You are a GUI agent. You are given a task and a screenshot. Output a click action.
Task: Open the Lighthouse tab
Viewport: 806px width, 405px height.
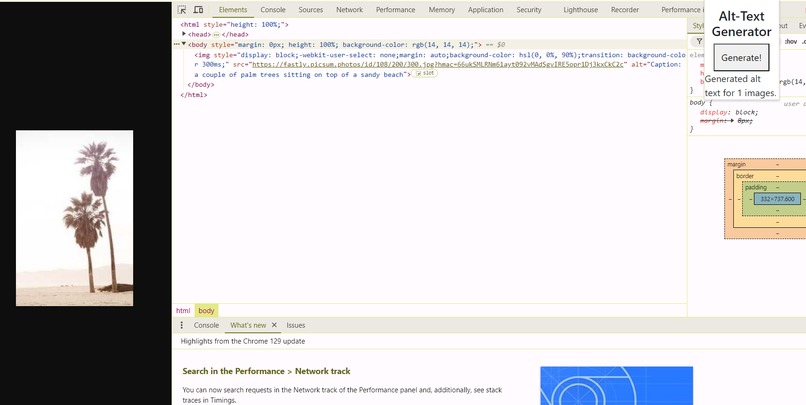click(x=580, y=10)
